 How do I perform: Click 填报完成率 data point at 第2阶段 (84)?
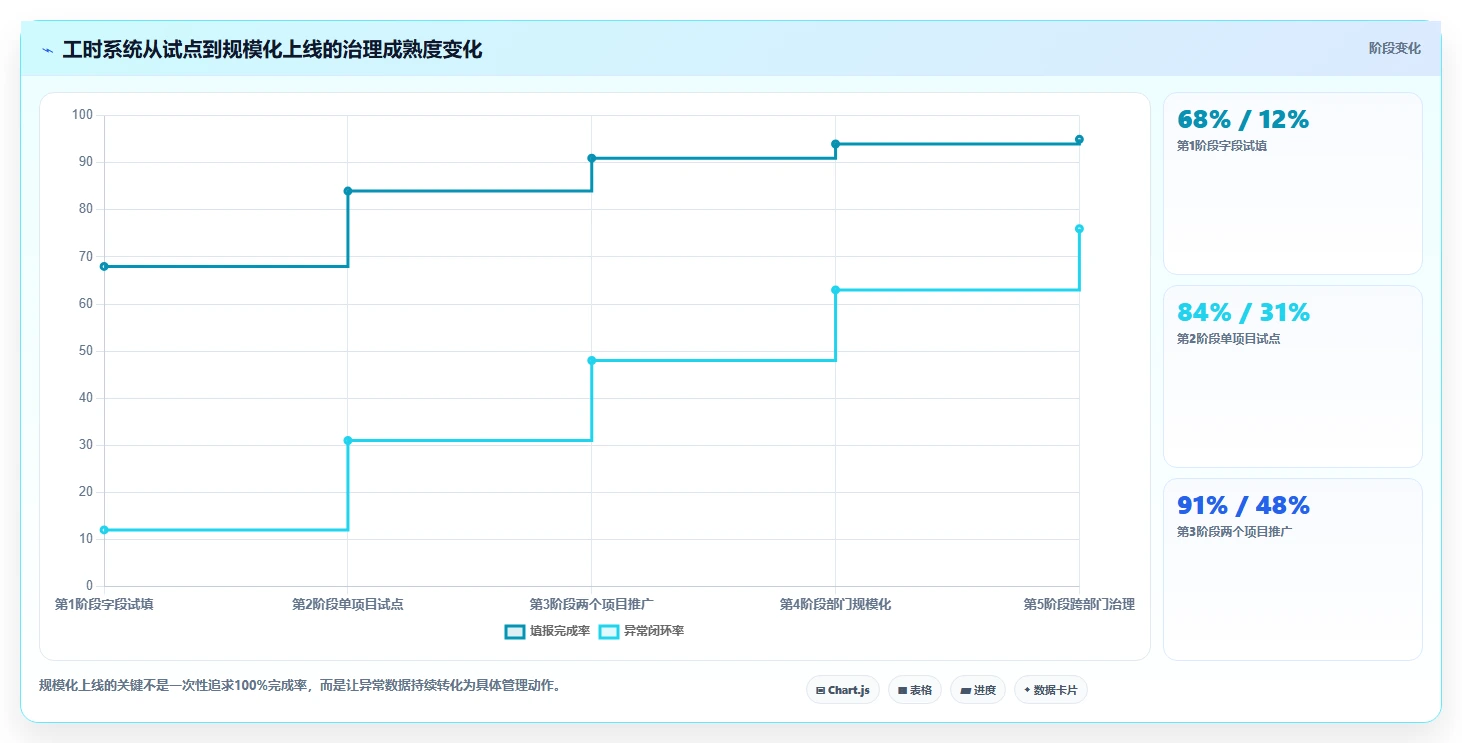pos(348,191)
